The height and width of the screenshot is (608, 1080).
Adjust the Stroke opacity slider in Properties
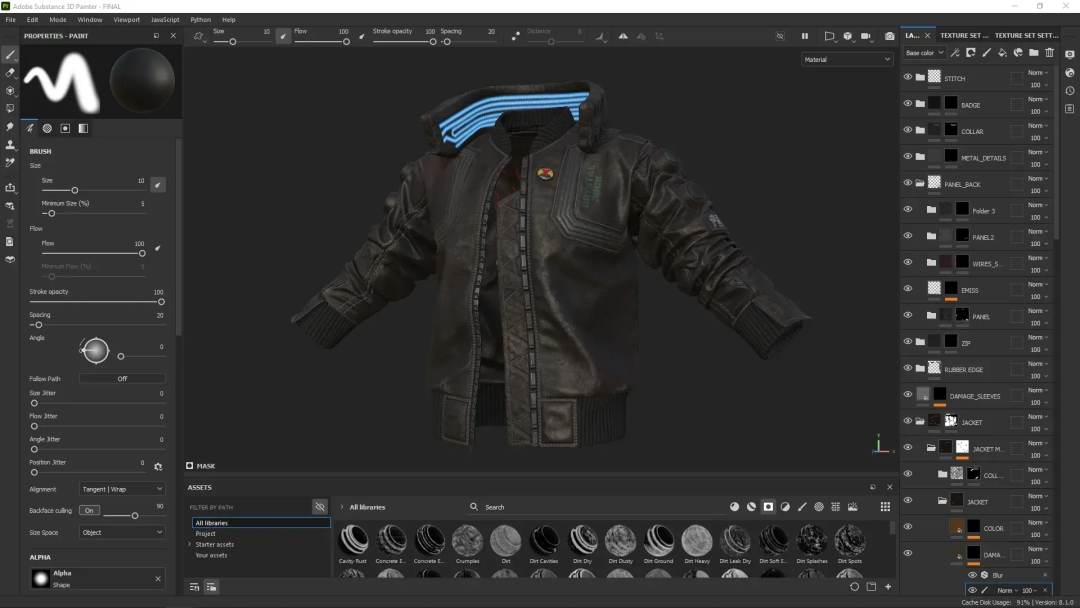click(x=96, y=302)
